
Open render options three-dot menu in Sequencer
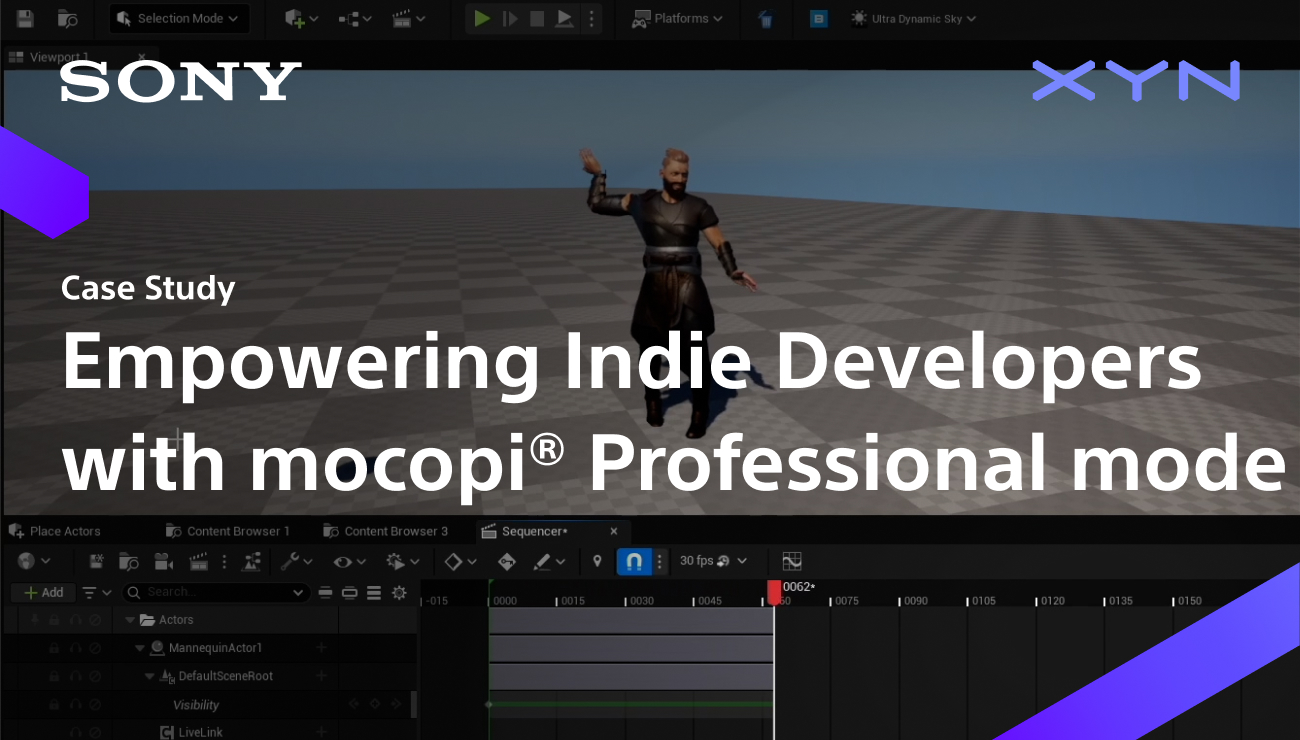coord(224,561)
